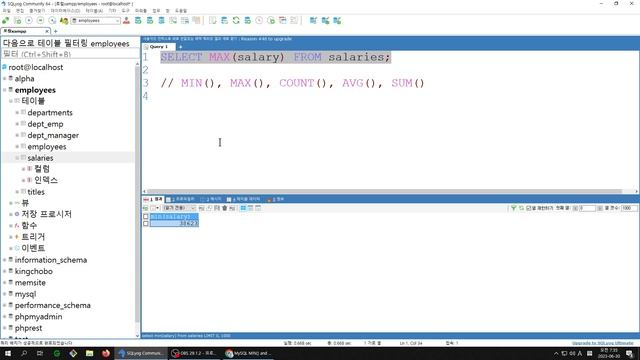Screen dimensions: 640x360
Task: Select the memsite database
Action: coord(30,282)
